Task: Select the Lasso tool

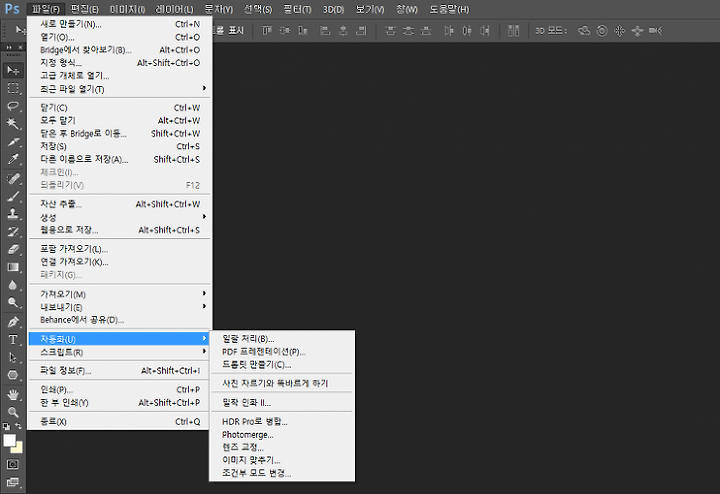Action: point(13,106)
